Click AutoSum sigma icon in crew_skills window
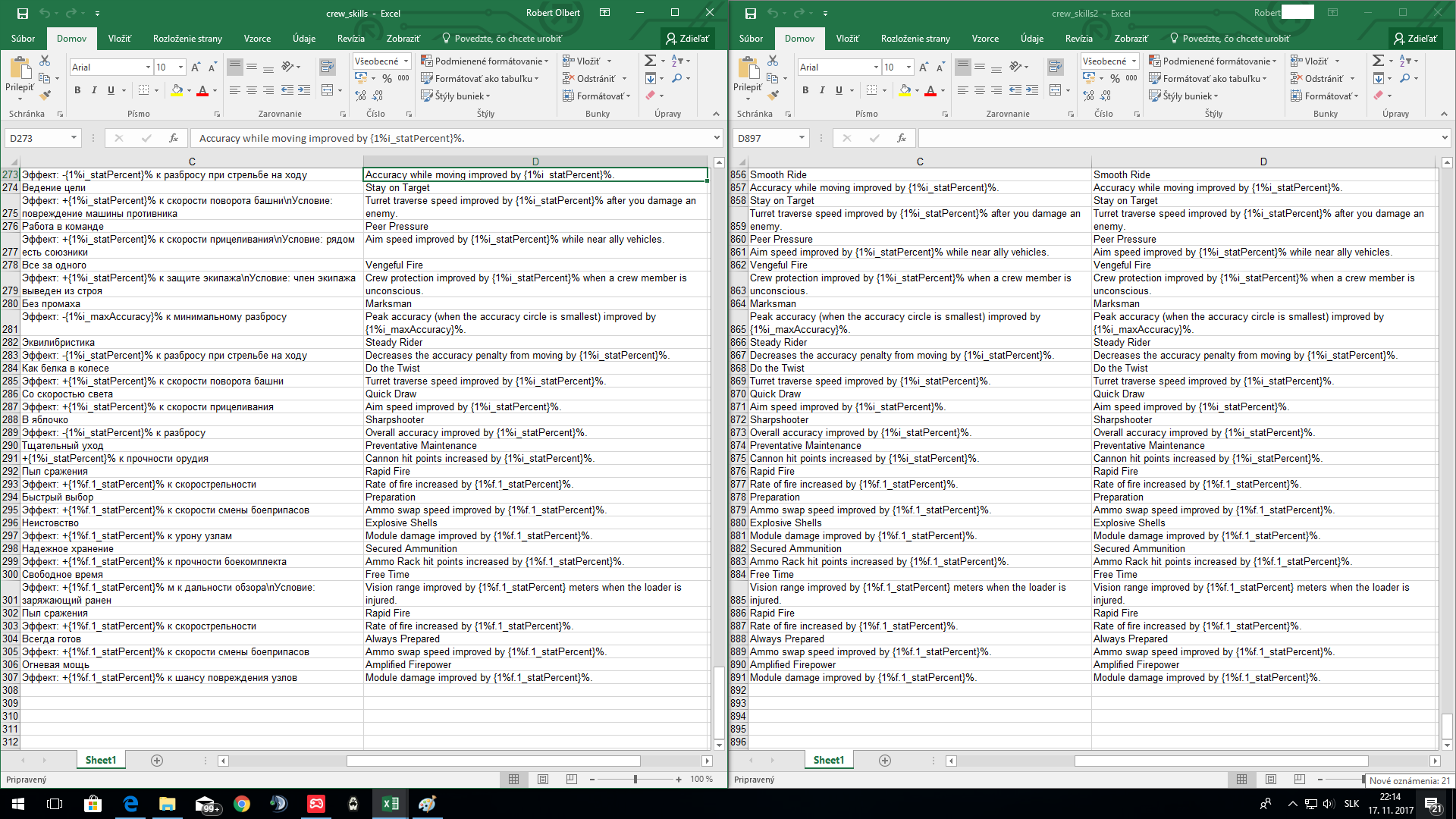This screenshot has width=1456, height=819. [x=650, y=61]
